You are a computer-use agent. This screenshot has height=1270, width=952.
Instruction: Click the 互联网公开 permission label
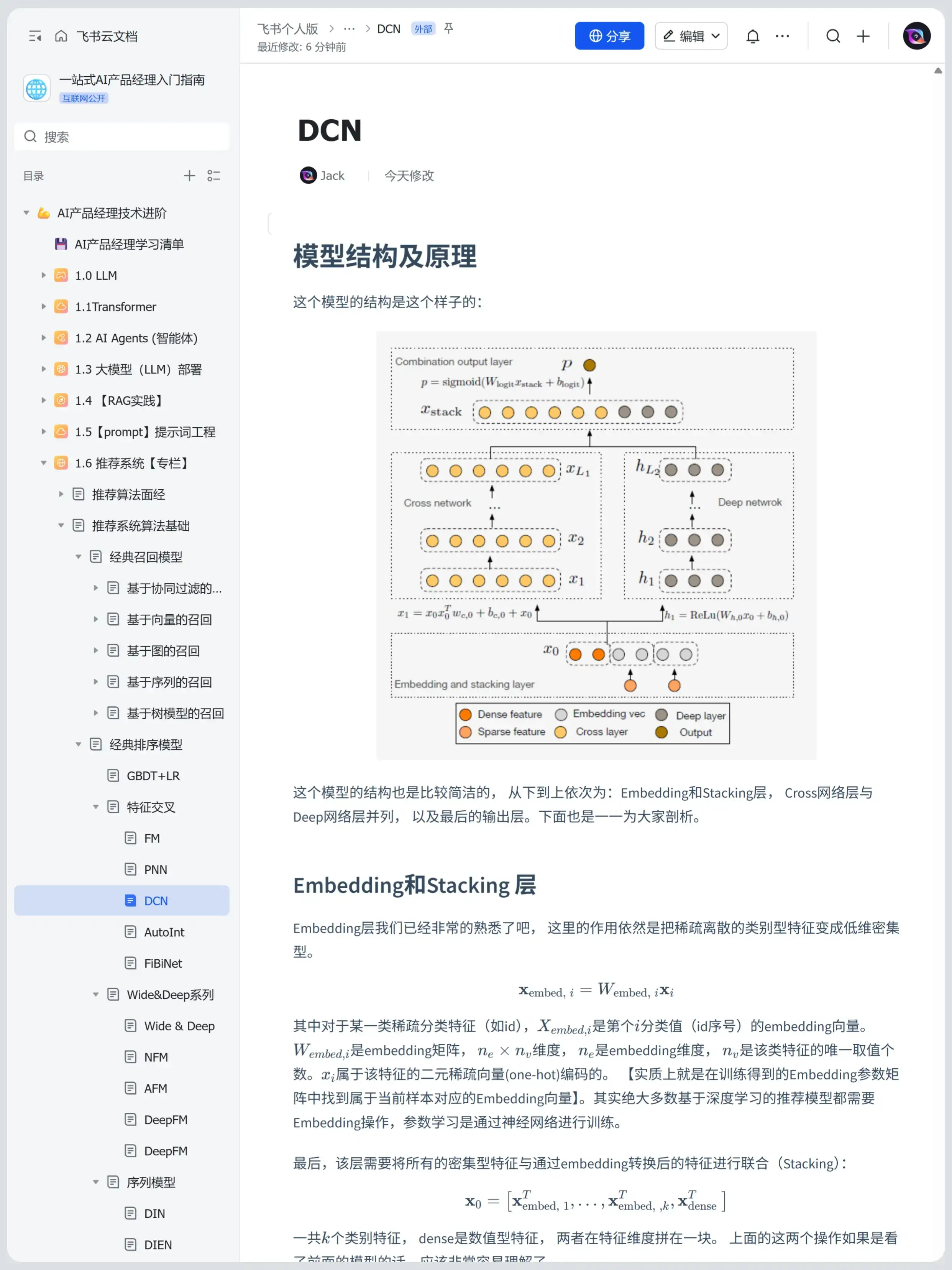point(84,98)
